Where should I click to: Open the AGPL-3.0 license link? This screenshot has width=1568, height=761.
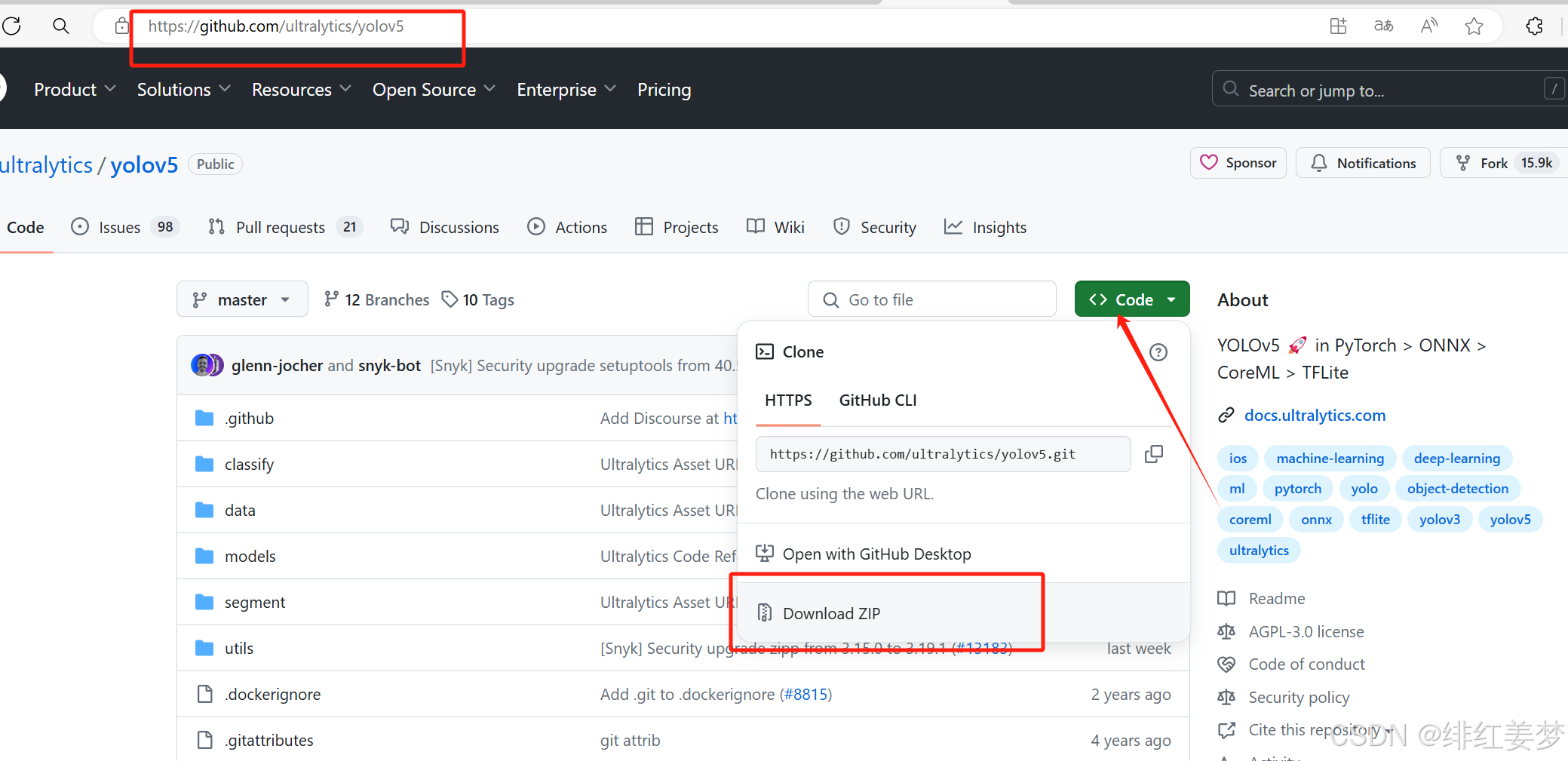(x=1306, y=631)
